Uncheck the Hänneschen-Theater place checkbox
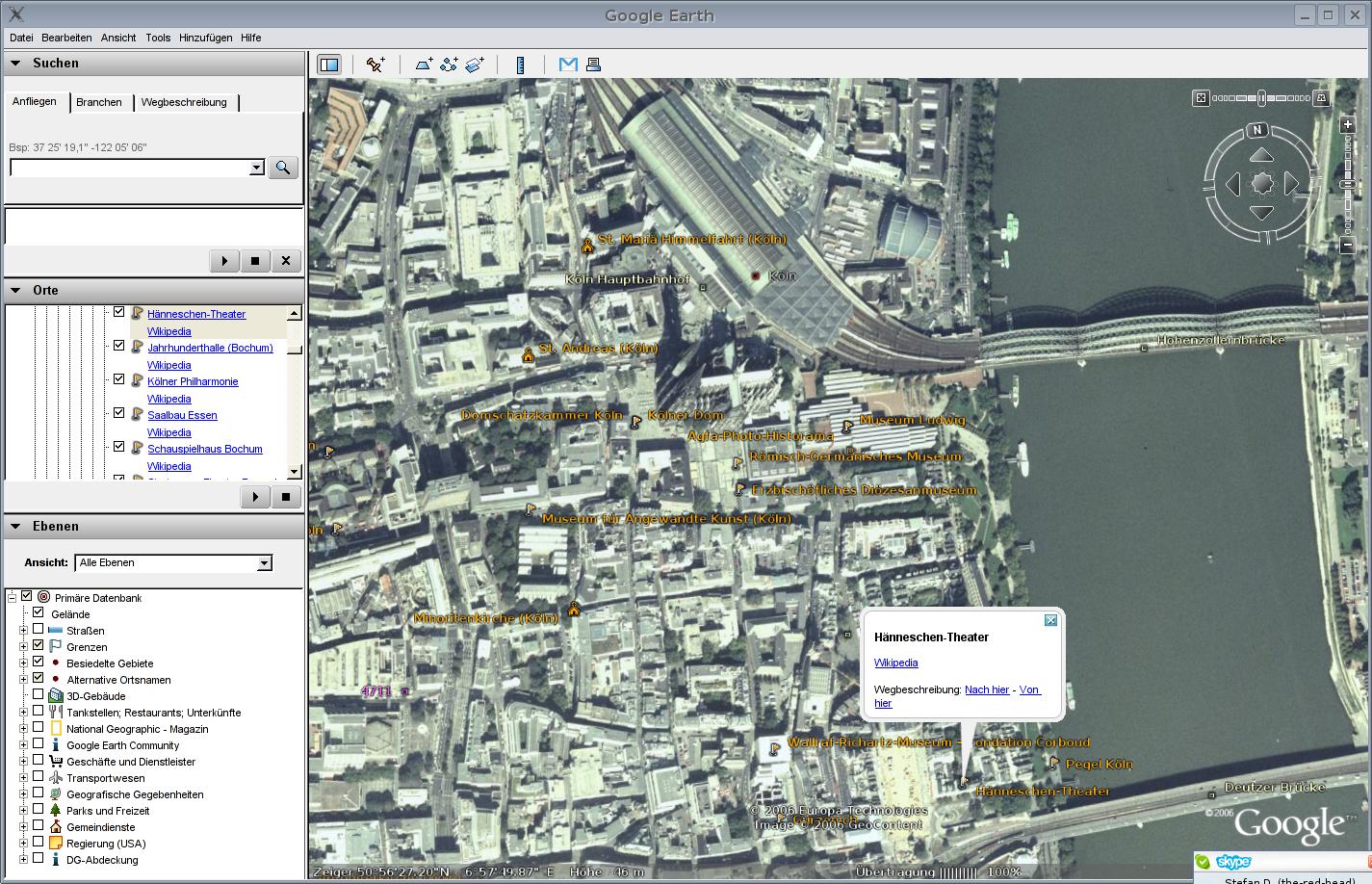1372x884 pixels. (119, 312)
